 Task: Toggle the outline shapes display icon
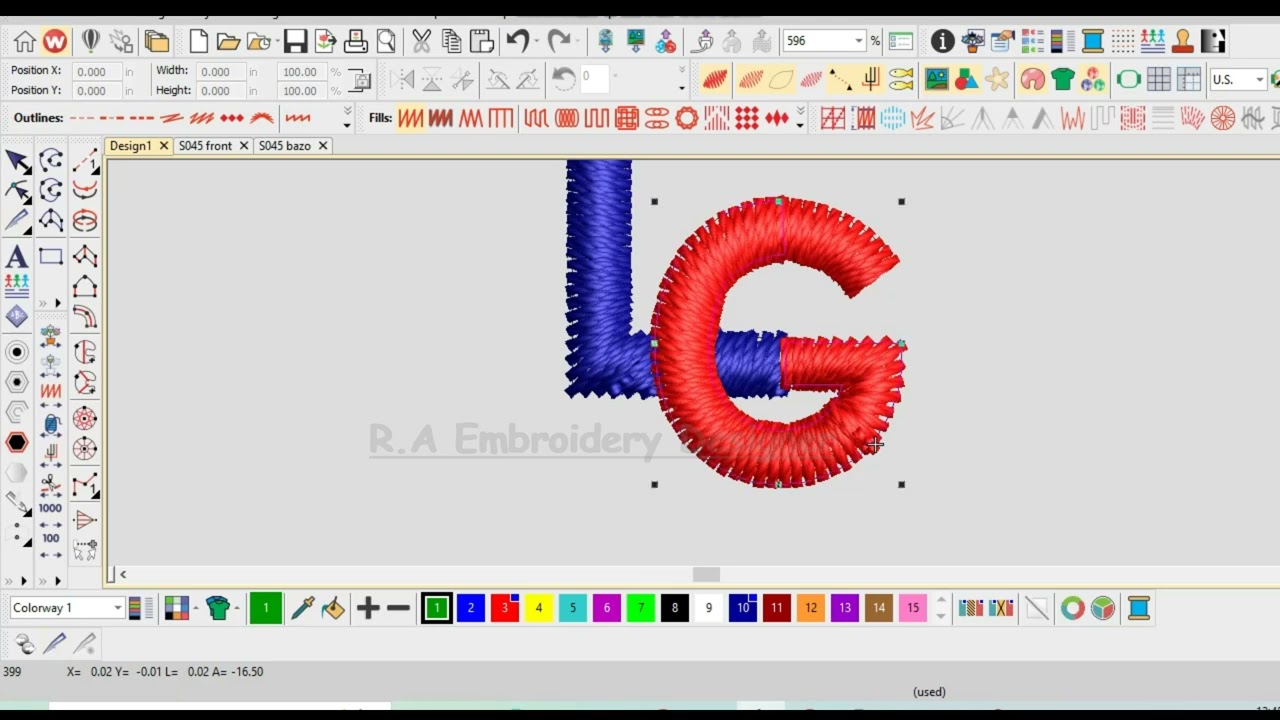tap(781, 79)
